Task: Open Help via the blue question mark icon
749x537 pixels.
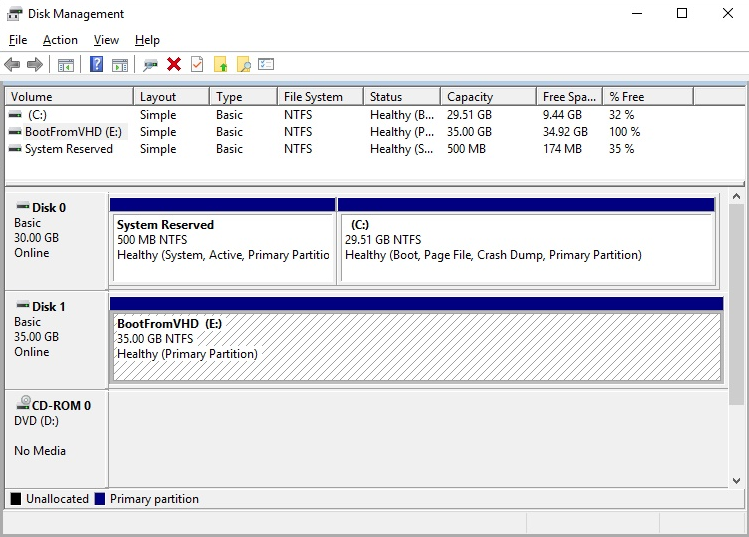Action: [x=96, y=65]
